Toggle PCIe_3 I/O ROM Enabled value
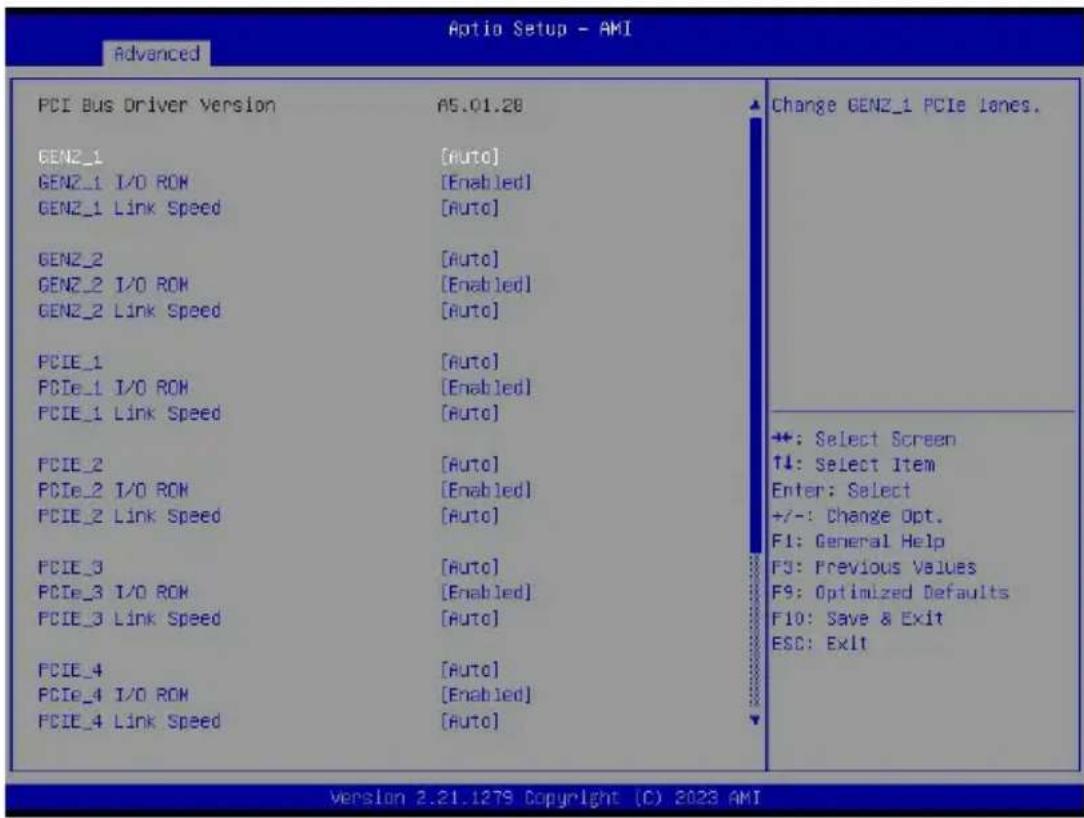Screen dimensions: 1084x818 point(486,593)
